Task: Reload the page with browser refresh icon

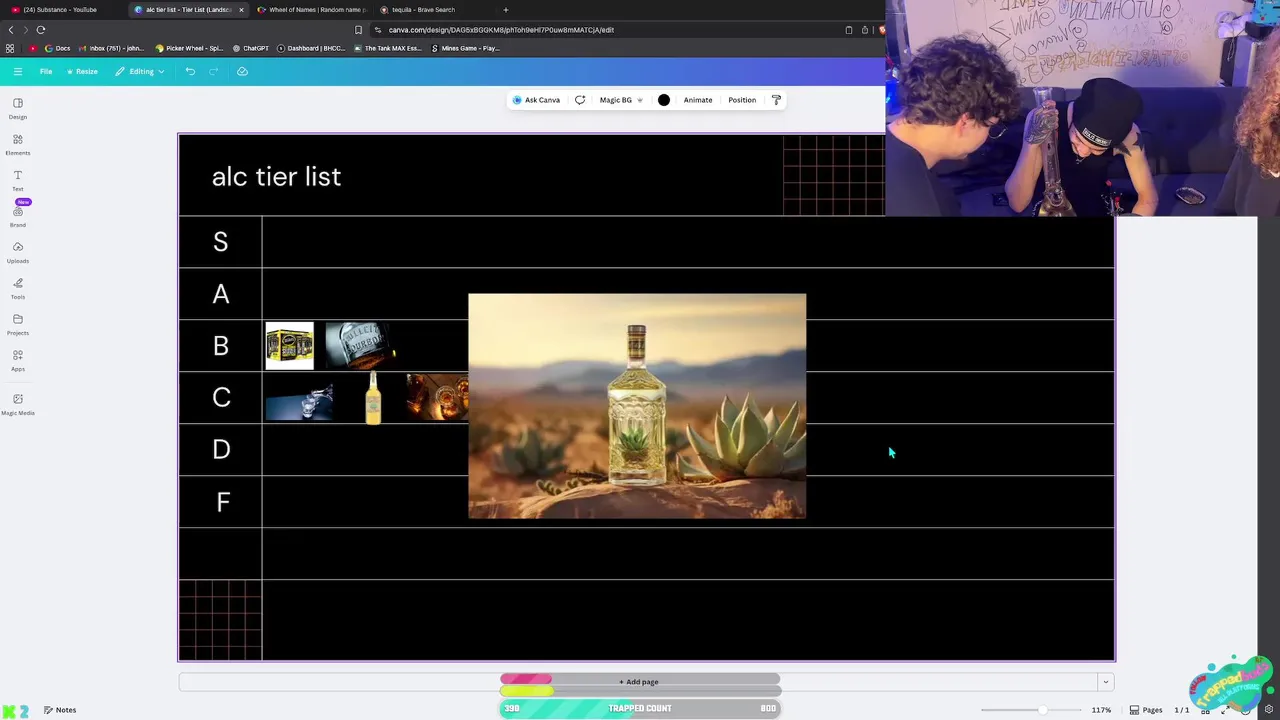Action: click(41, 30)
